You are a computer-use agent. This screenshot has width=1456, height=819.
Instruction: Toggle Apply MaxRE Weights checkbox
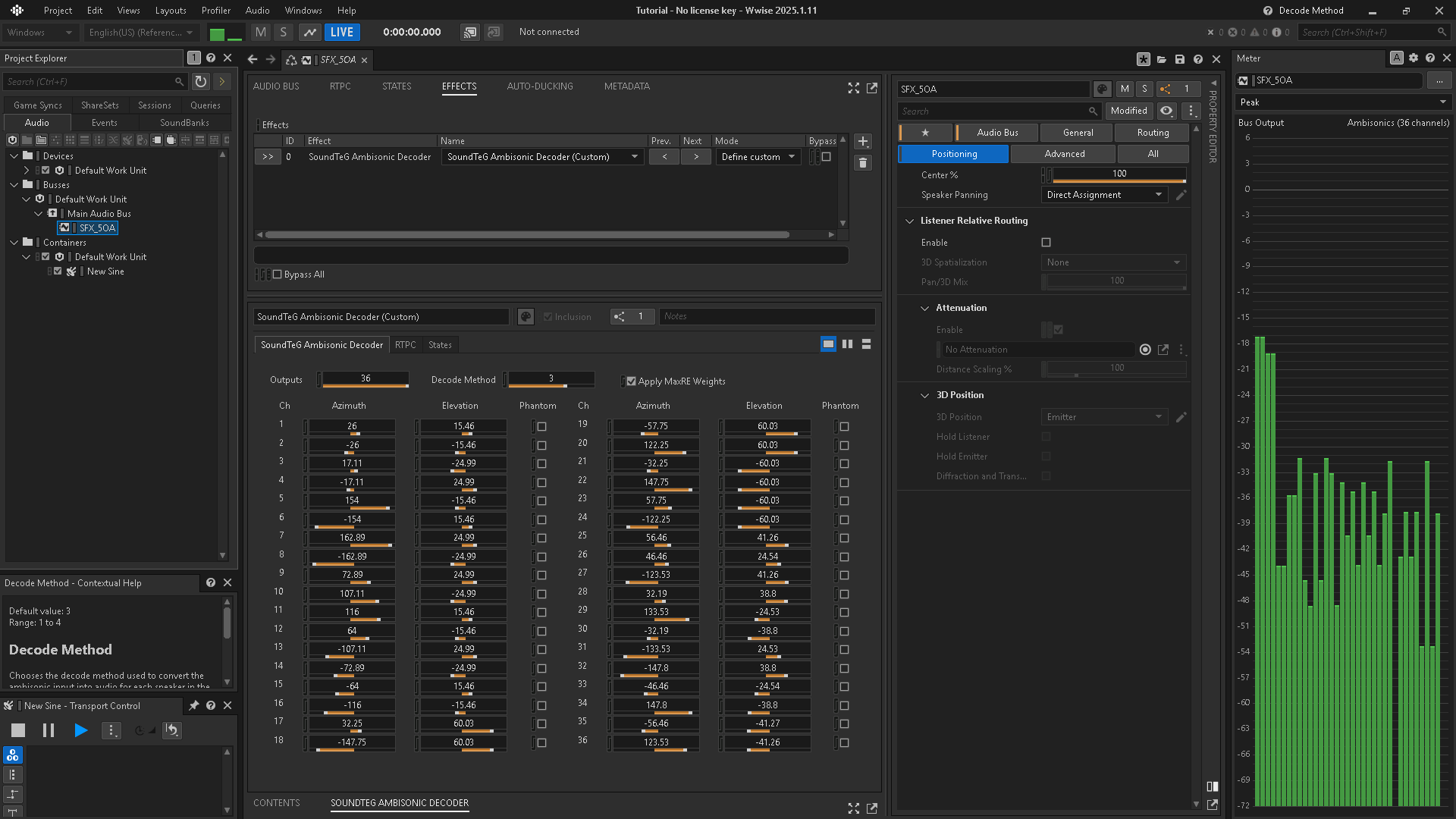[x=631, y=381]
